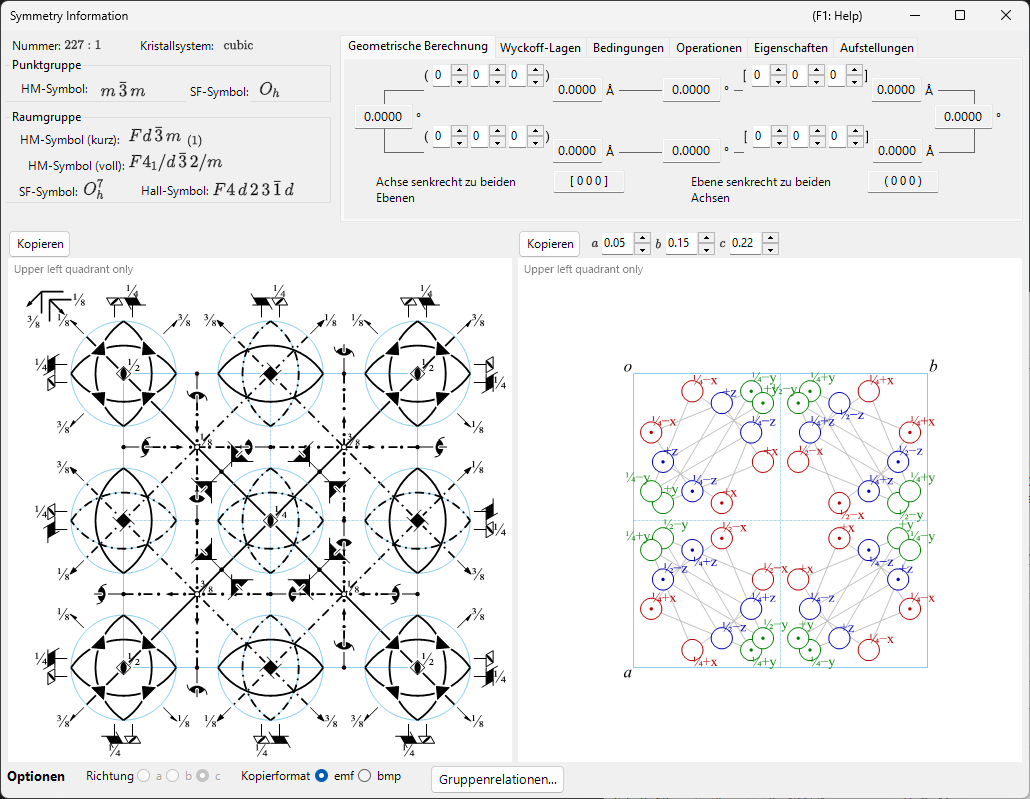Decrease last index of lower direction [uvw]
The width and height of the screenshot is (1030, 799).
[855, 143]
